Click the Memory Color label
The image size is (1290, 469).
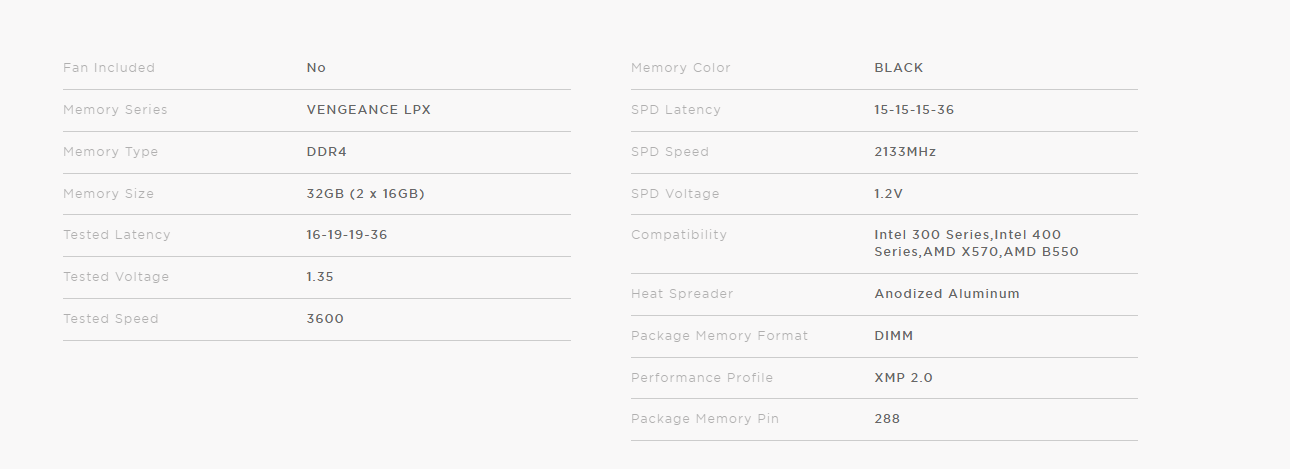click(680, 68)
